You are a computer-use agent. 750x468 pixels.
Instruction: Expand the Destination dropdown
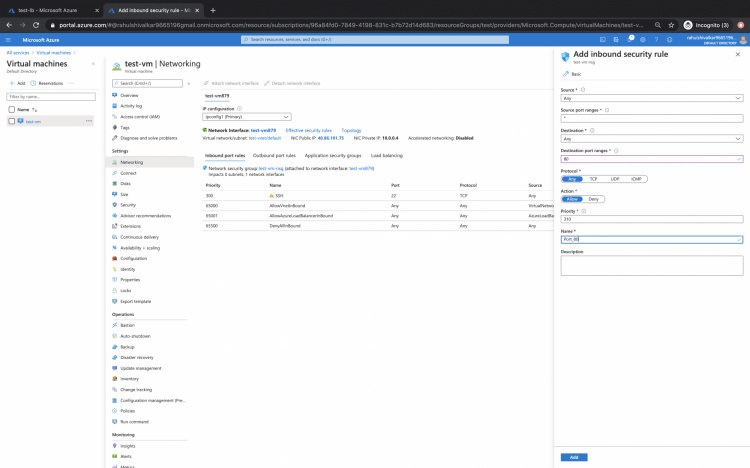tap(651, 138)
